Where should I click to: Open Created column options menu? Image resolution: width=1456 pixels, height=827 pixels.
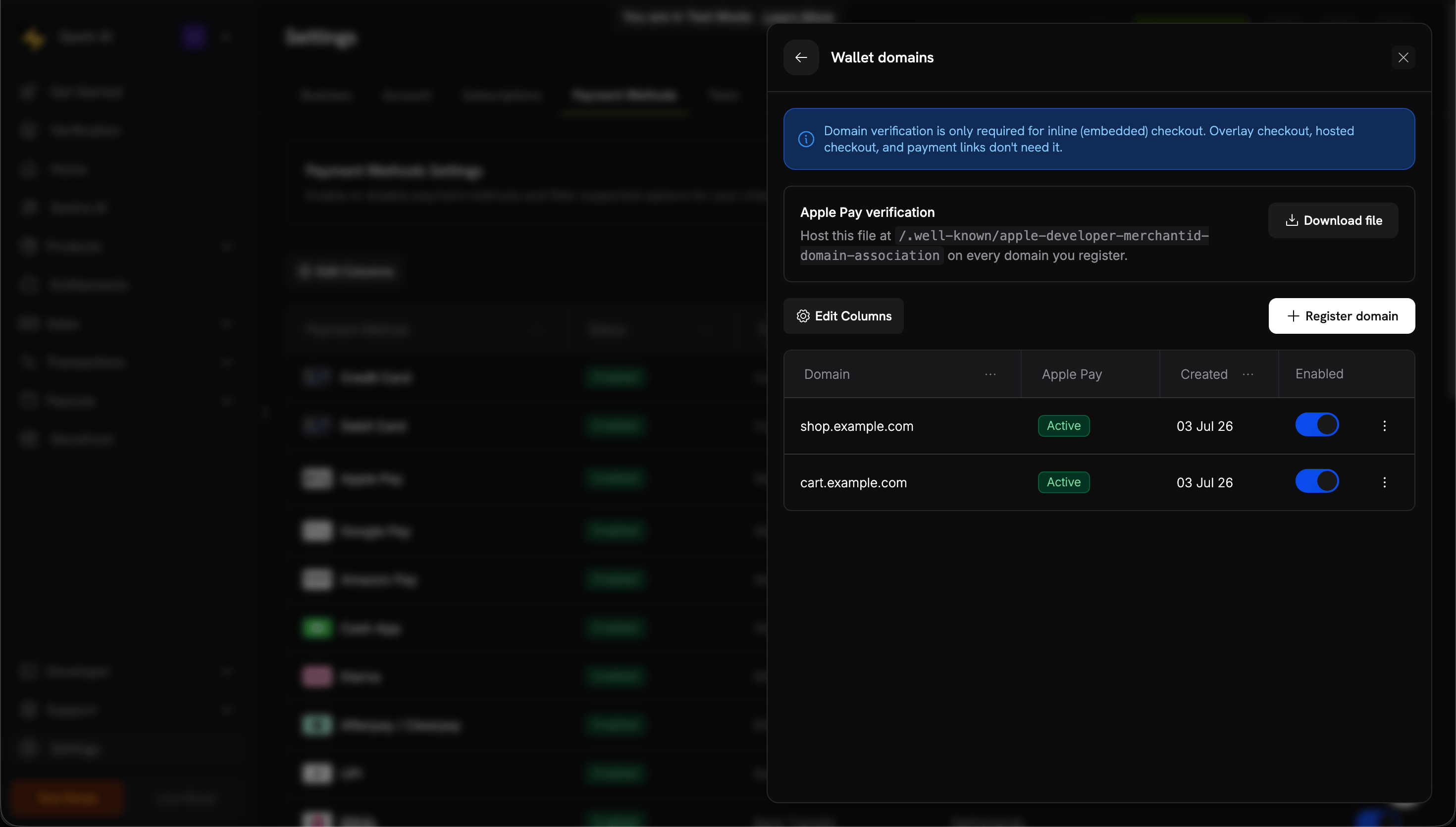click(x=1248, y=374)
